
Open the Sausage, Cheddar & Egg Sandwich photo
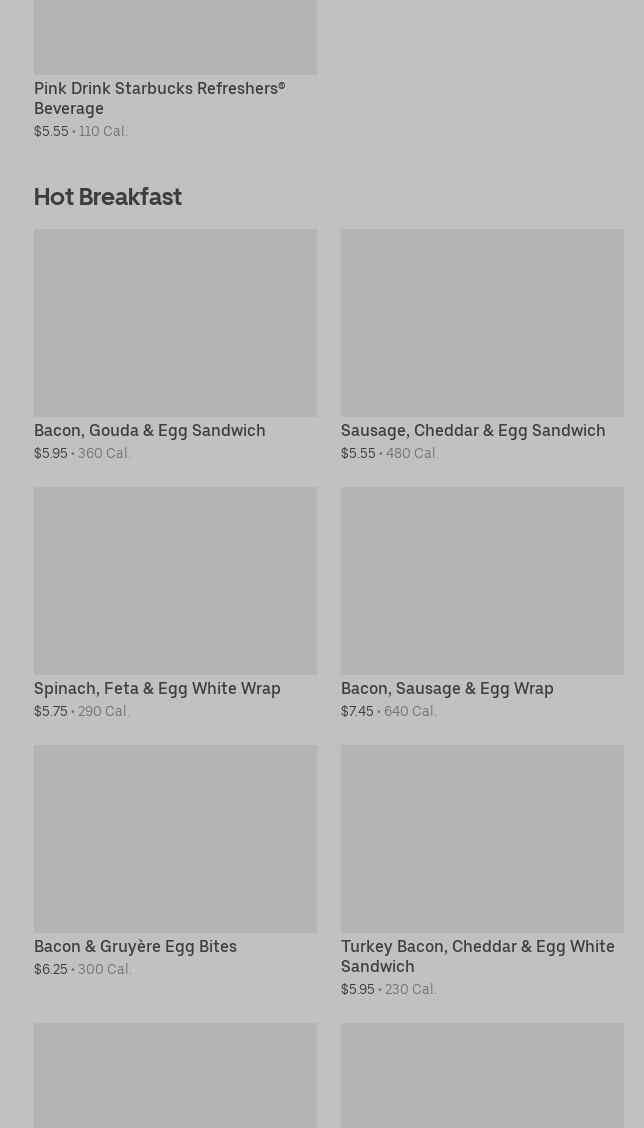coord(482,323)
